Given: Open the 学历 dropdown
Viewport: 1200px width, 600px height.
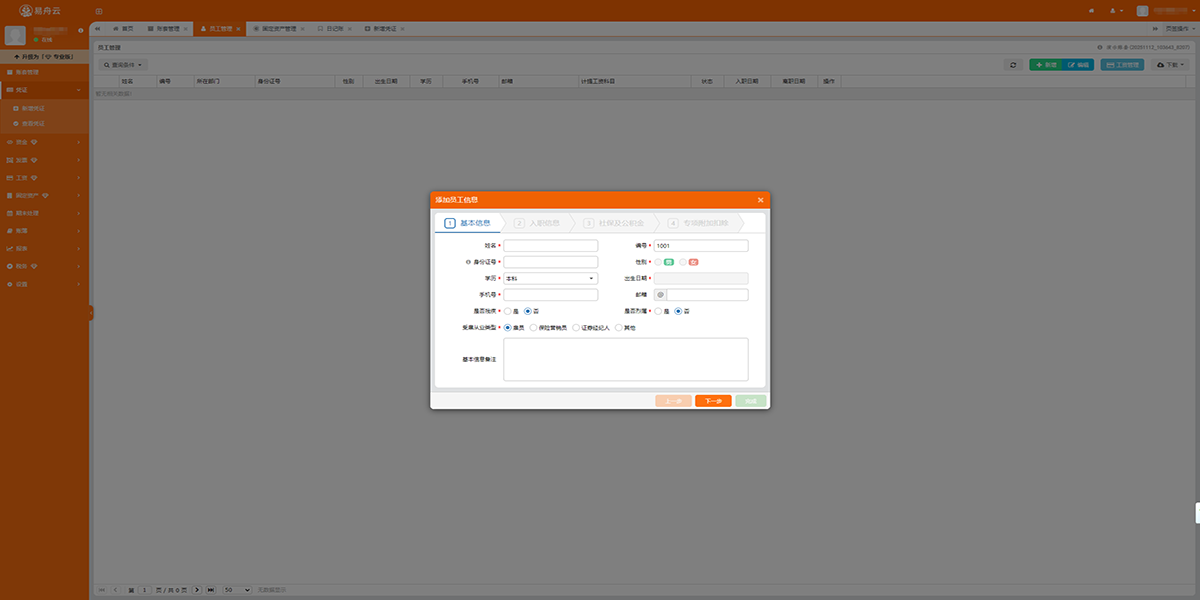Looking at the screenshot, I should (x=550, y=278).
